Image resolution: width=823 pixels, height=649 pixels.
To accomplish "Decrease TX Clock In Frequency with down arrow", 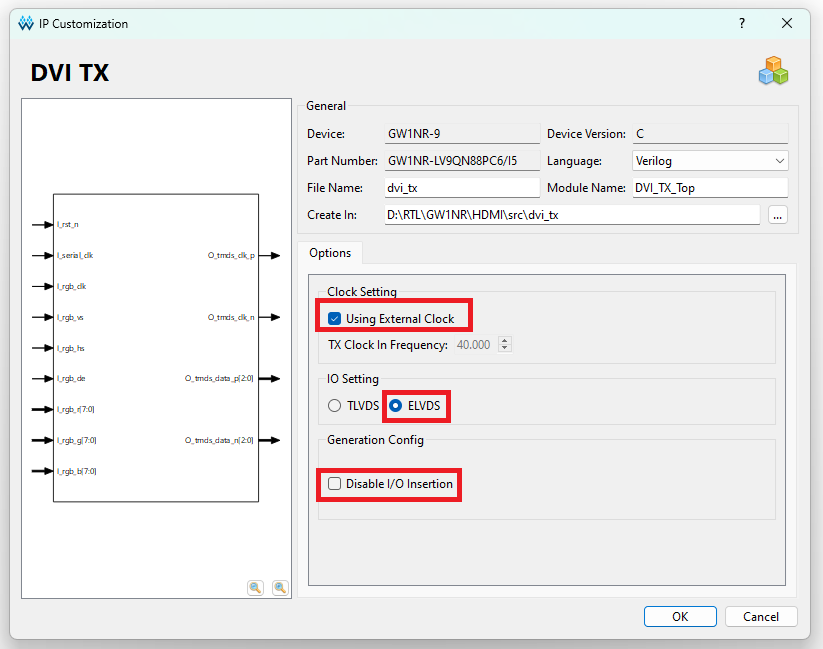I will pos(504,348).
